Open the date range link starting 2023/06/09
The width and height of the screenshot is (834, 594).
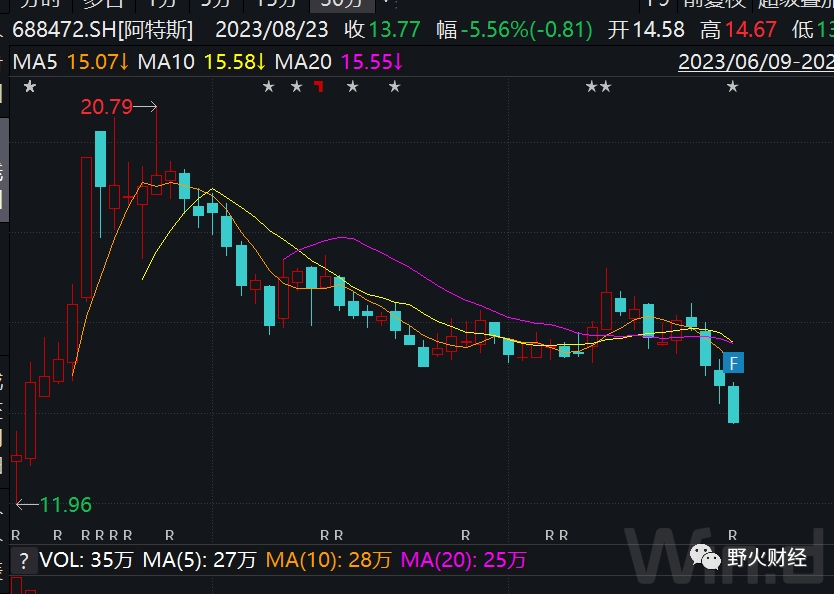[756, 62]
